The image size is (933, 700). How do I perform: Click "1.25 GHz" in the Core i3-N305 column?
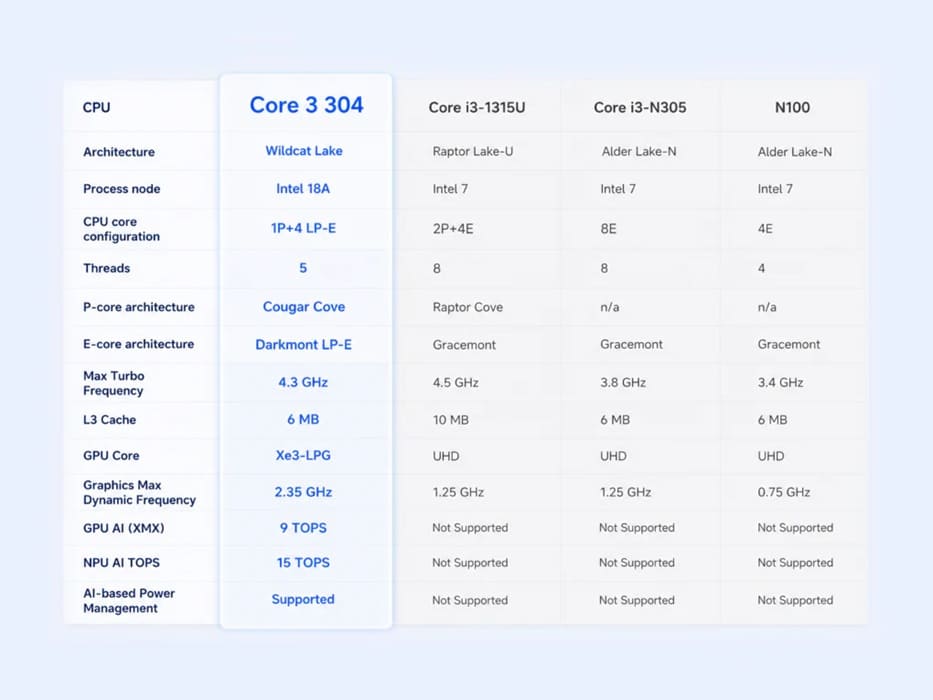[625, 492]
